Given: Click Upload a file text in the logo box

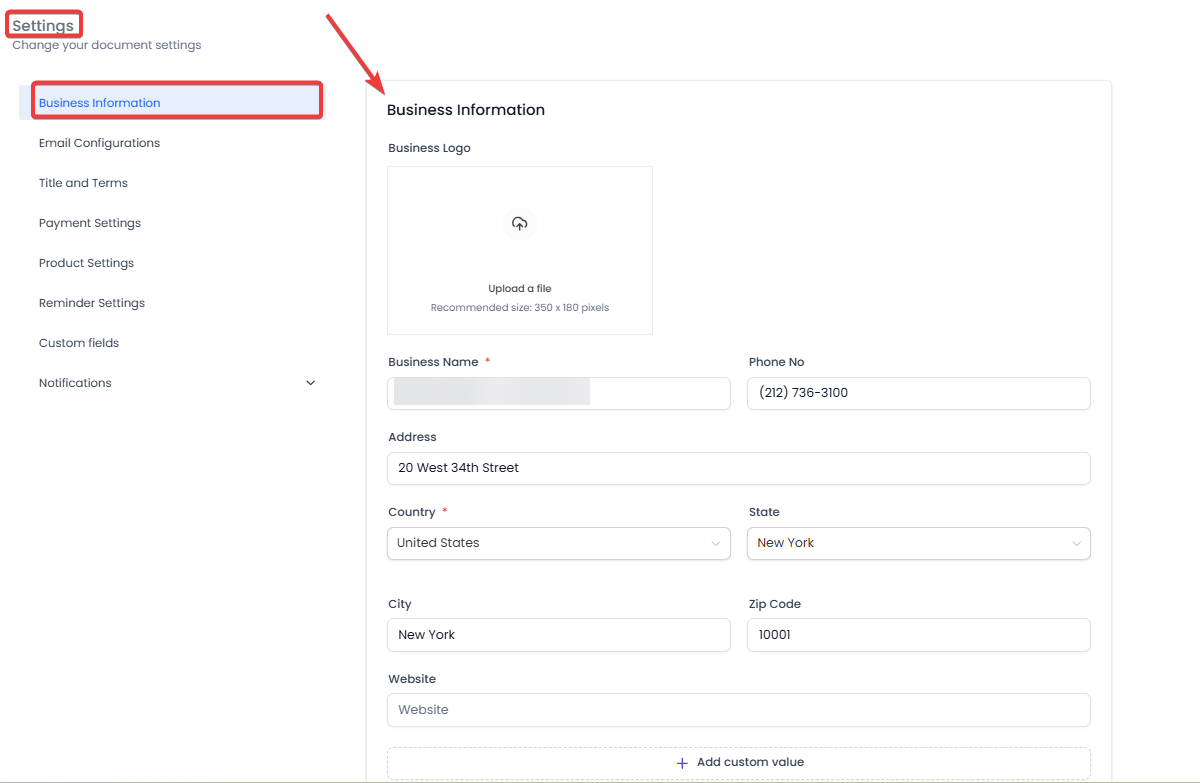Looking at the screenshot, I should (520, 289).
